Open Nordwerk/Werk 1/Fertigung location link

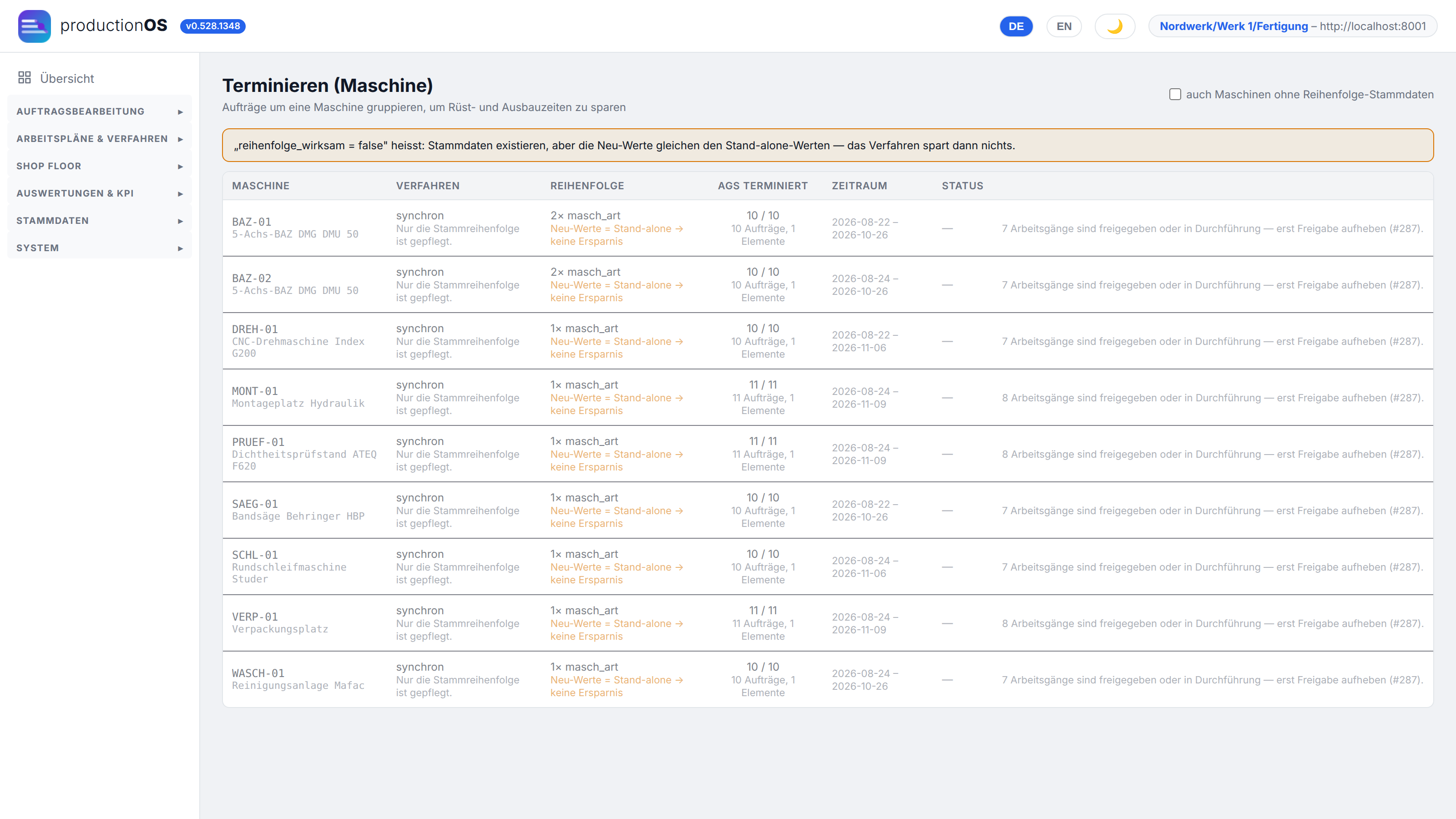1234,26
